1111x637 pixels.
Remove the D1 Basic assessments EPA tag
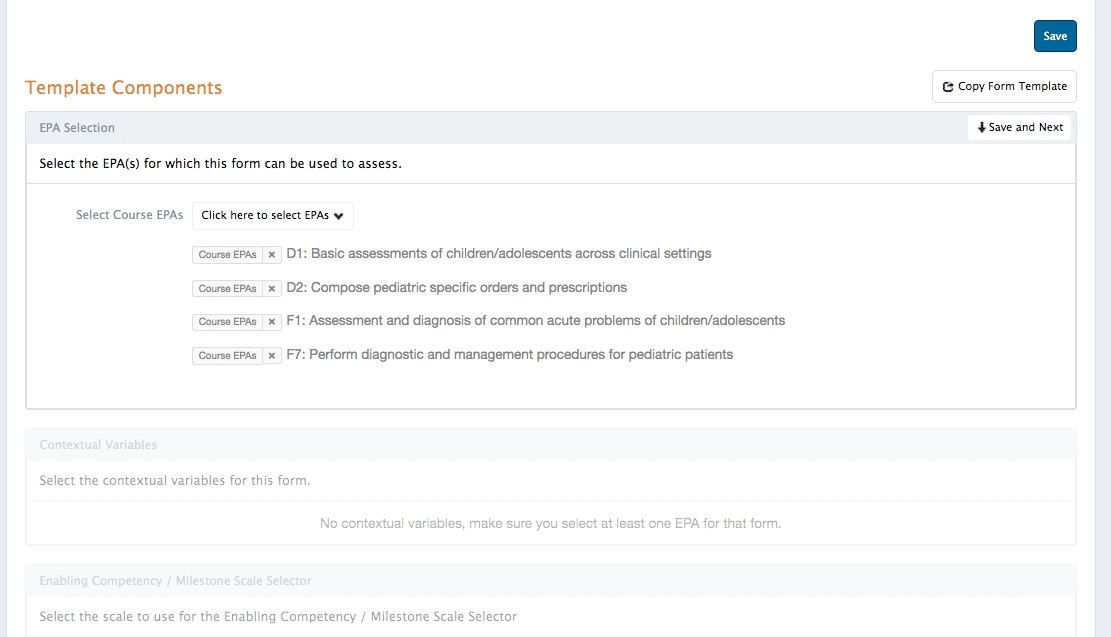click(272, 255)
